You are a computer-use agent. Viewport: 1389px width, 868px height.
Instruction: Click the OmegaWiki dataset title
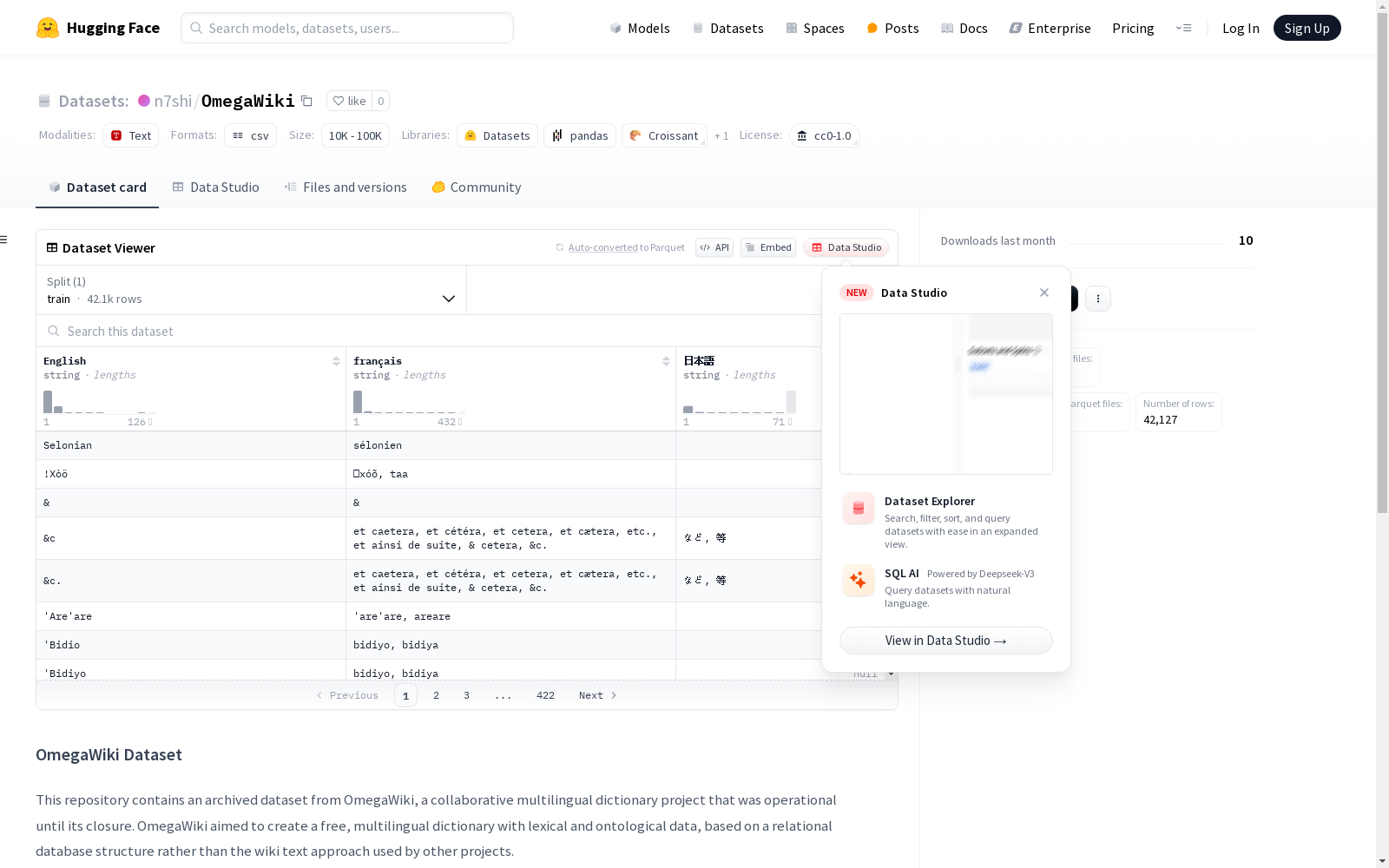(x=248, y=101)
